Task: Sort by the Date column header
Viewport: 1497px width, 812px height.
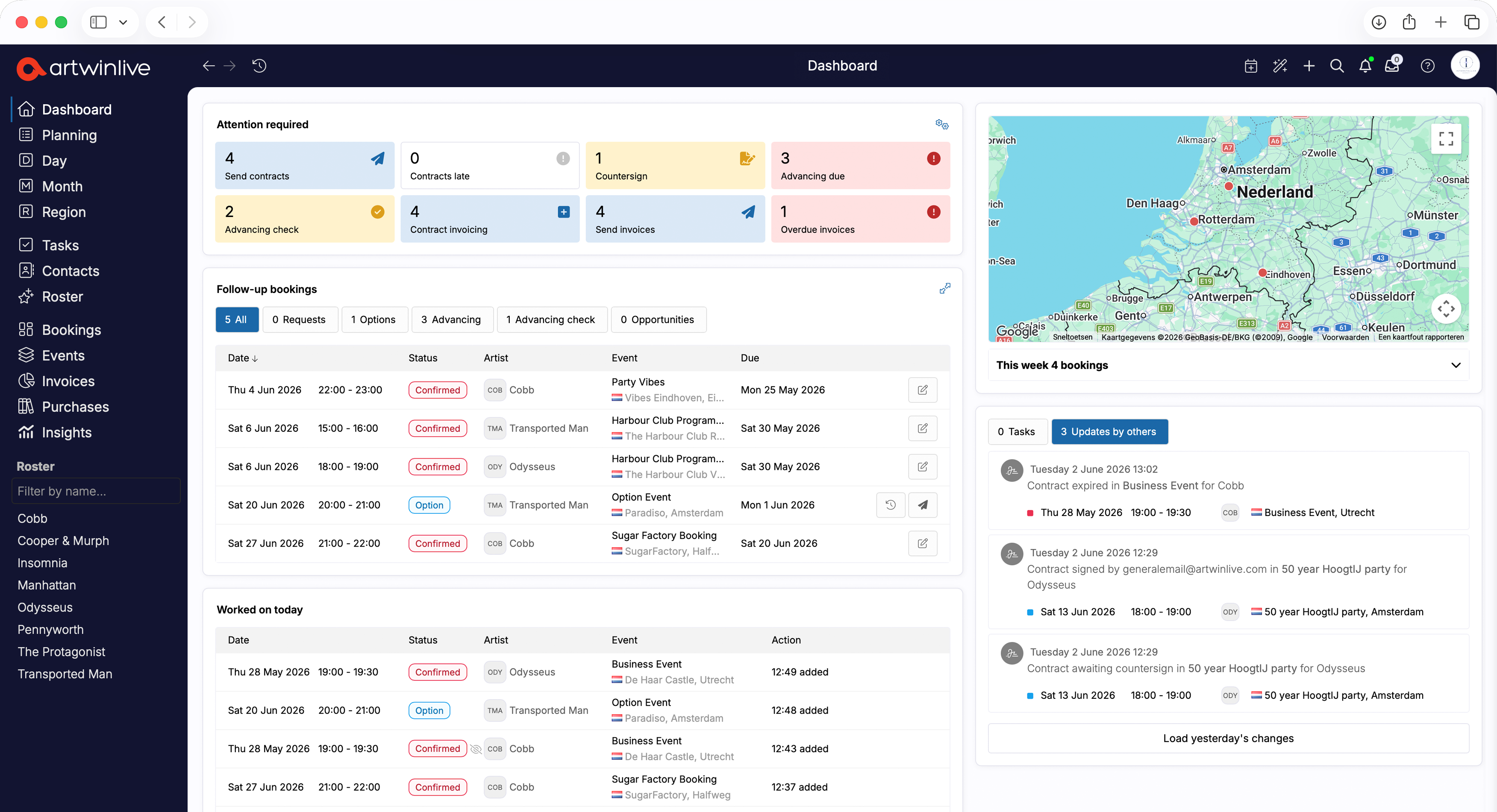Action: (242, 358)
